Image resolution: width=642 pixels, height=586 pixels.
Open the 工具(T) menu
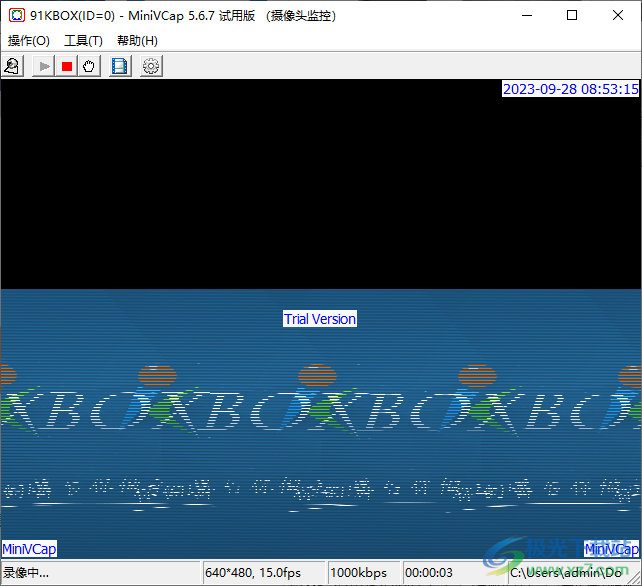click(x=84, y=41)
